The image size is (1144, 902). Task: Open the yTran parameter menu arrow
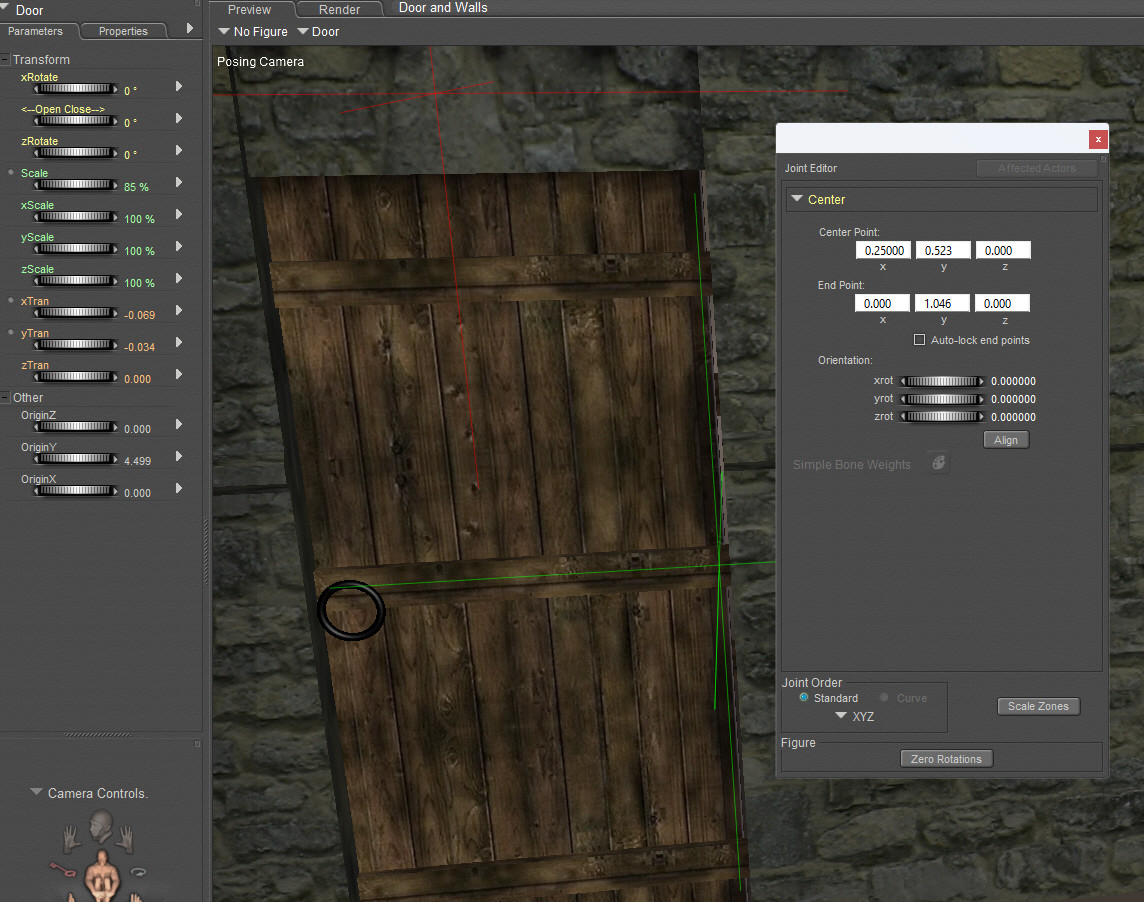coord(179,342)
